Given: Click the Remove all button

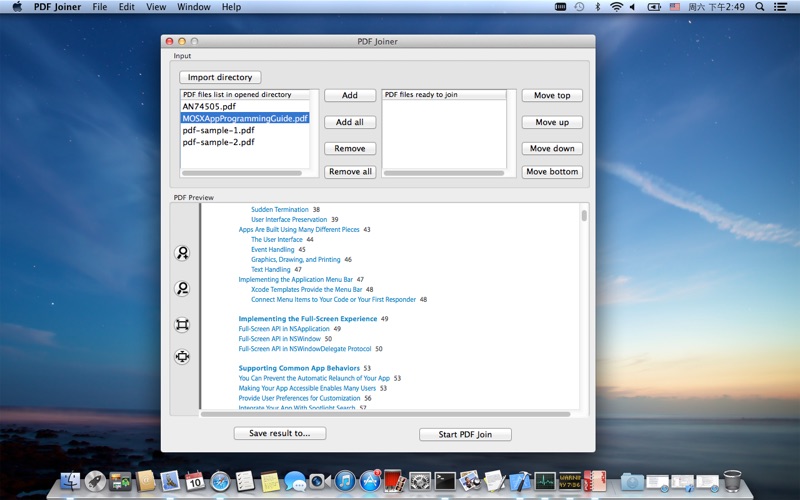Looking at the screenshot, I should (350, 171).
